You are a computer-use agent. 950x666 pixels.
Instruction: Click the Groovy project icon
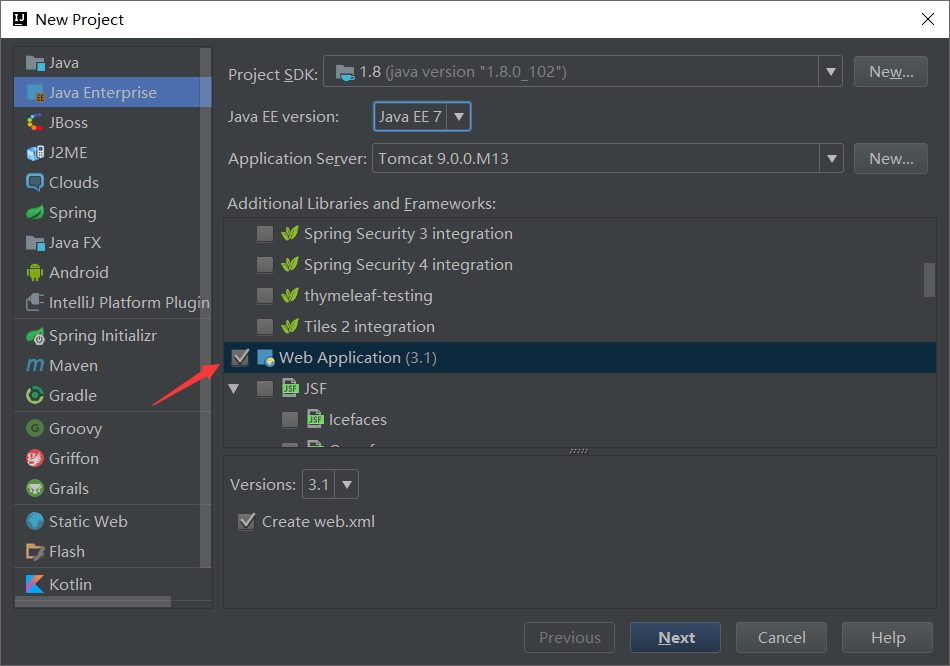coord(35,429)
